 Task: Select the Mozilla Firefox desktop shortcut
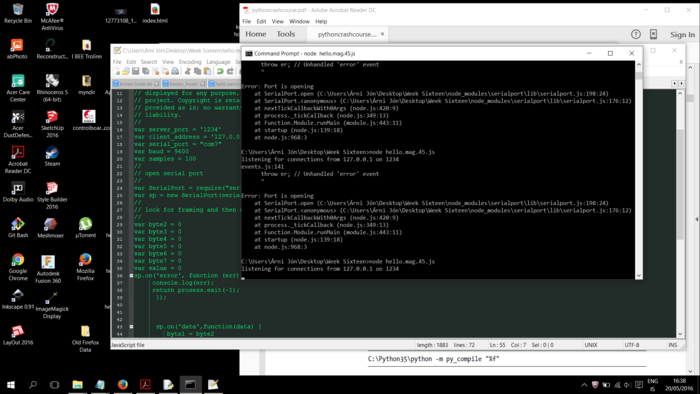tap(85, 267)
